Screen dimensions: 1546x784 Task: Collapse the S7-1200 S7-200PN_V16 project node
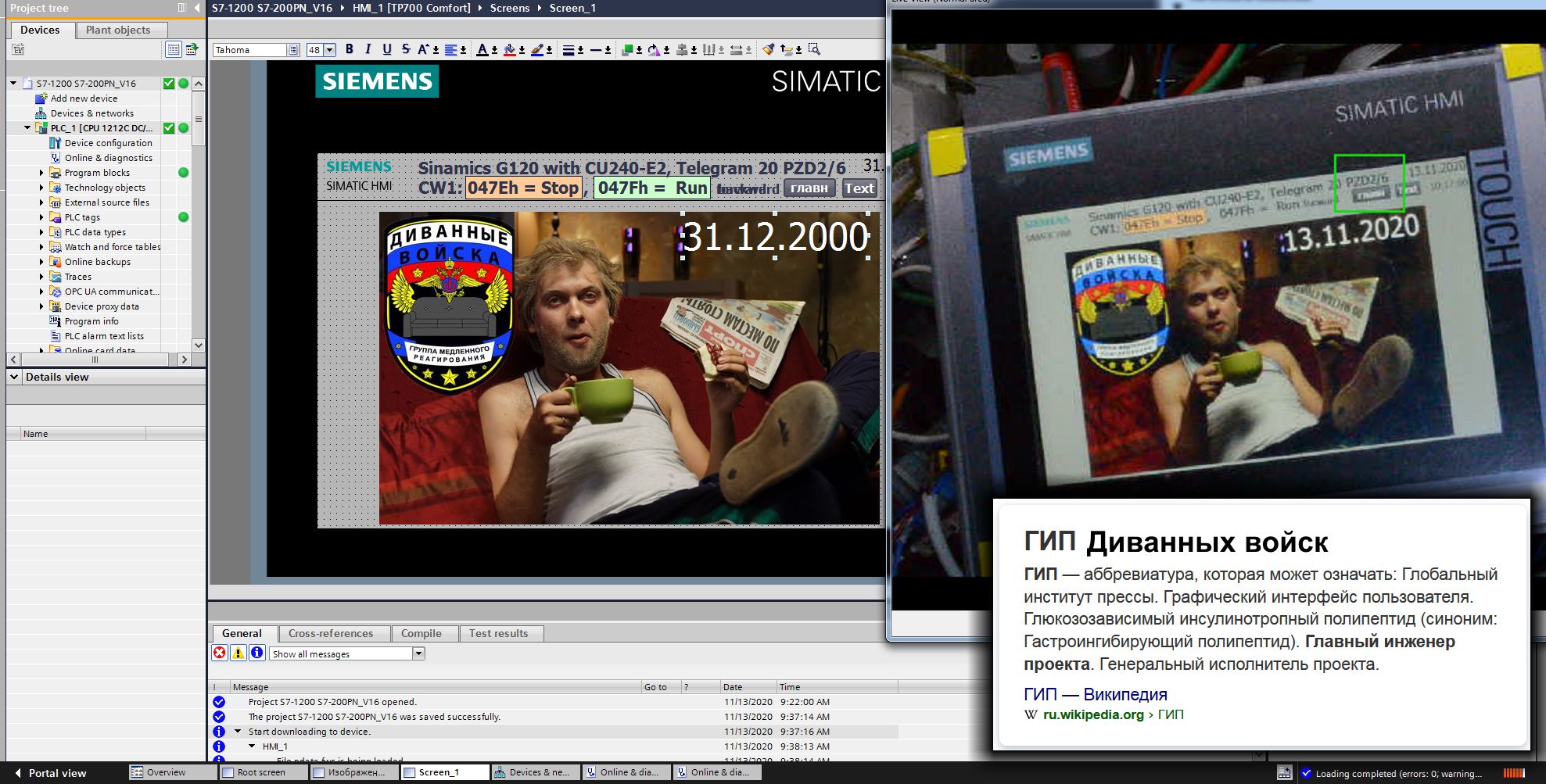coord(13,83)
